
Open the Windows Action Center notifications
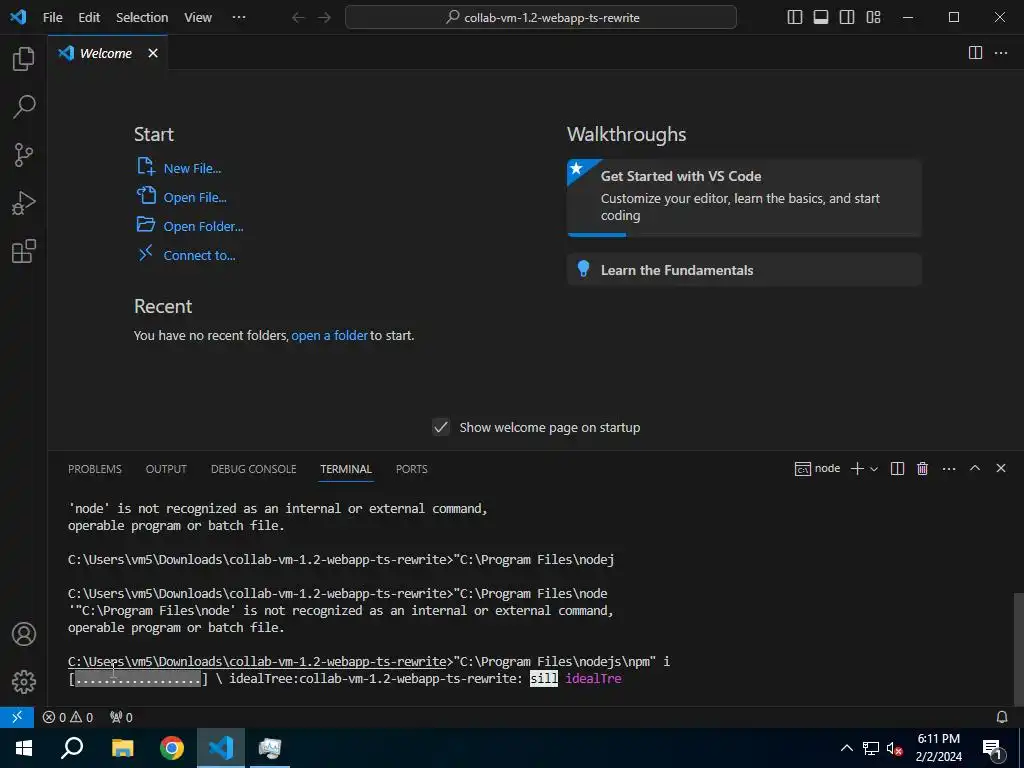[993, 748]
